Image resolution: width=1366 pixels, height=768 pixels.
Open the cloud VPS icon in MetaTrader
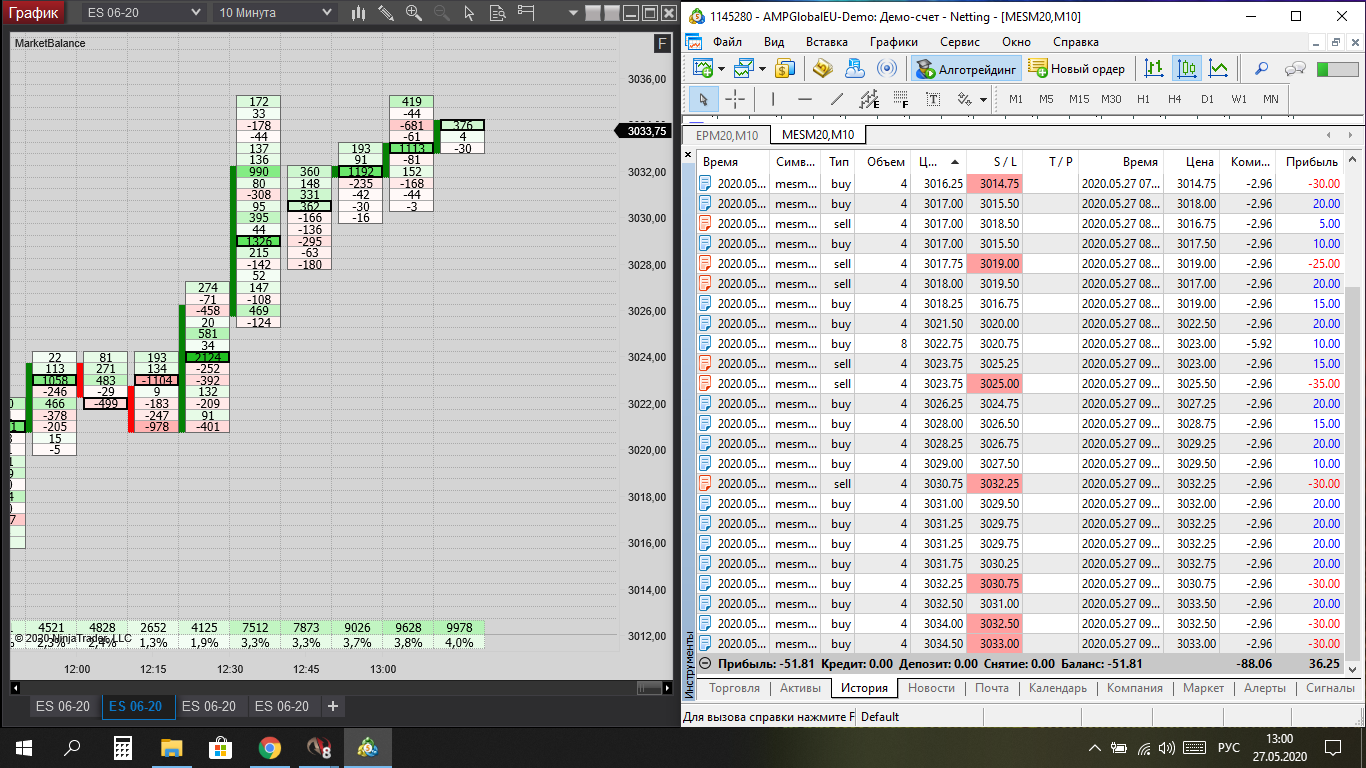[x=854, y=68]
